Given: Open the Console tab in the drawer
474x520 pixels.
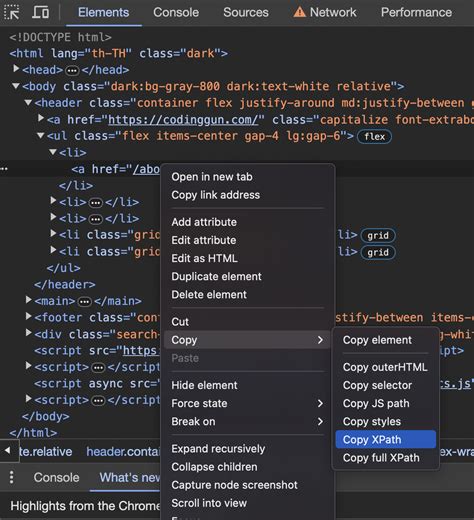Looking at the screenshot, I should 56,477.
